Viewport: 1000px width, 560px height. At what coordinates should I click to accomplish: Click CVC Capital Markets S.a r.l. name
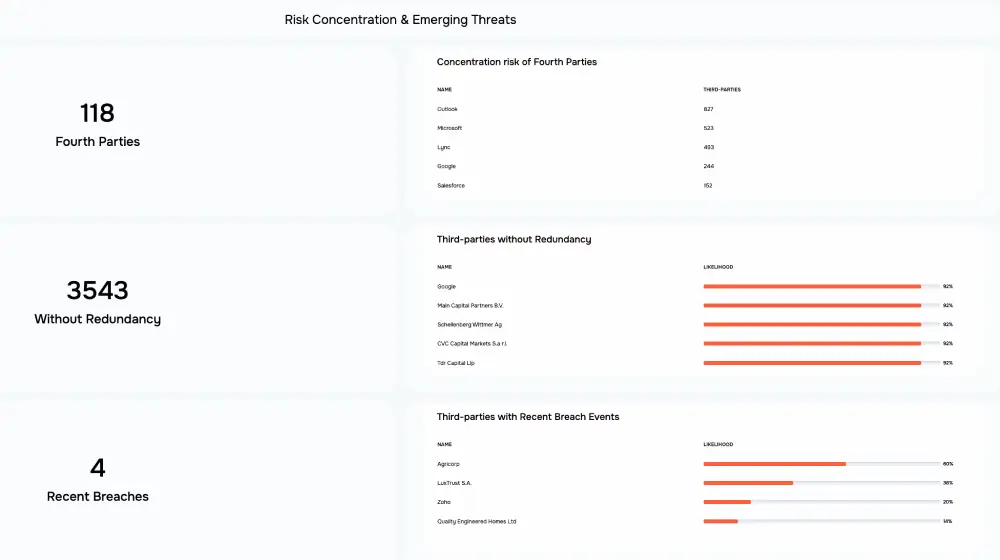point(472,343)
